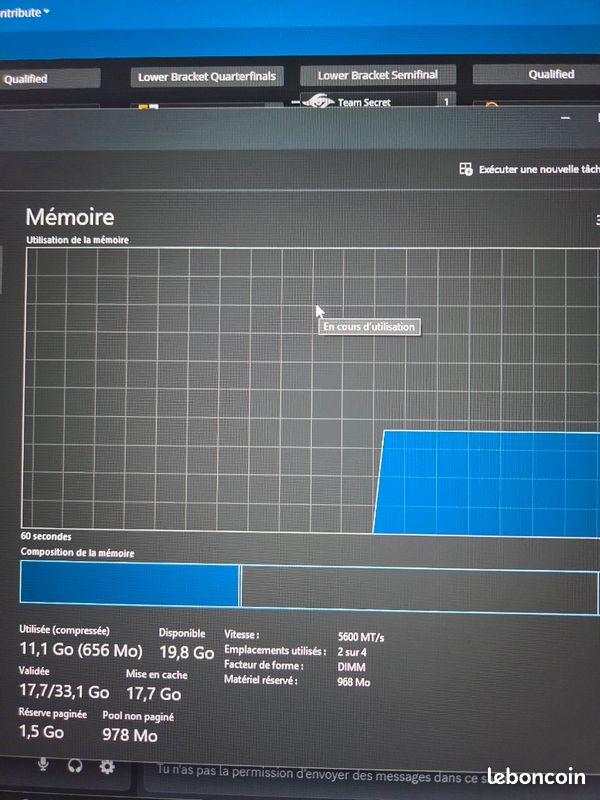
Task: Click the Composition de la mémoire label
Action: point(77,553)
